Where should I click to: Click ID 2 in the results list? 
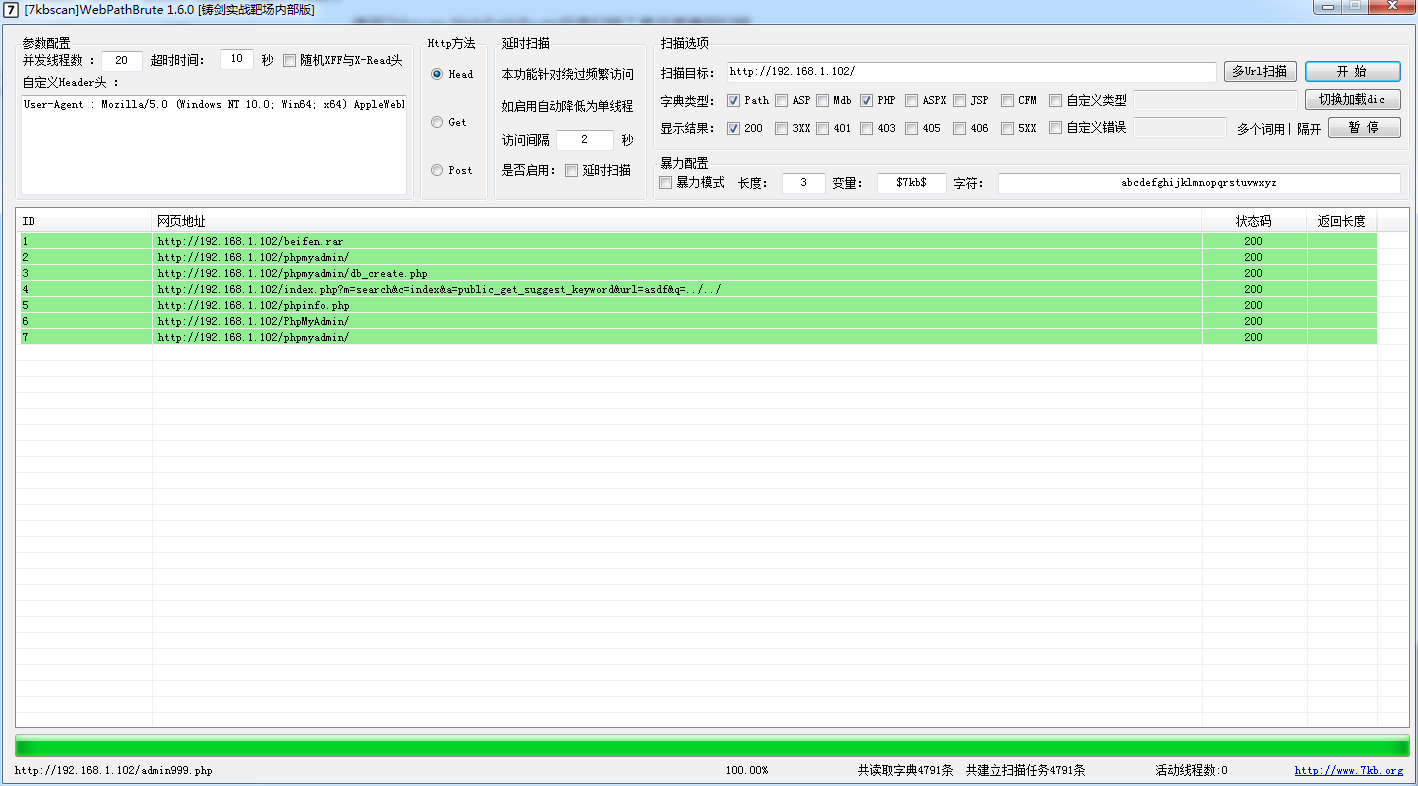(26, 257)
